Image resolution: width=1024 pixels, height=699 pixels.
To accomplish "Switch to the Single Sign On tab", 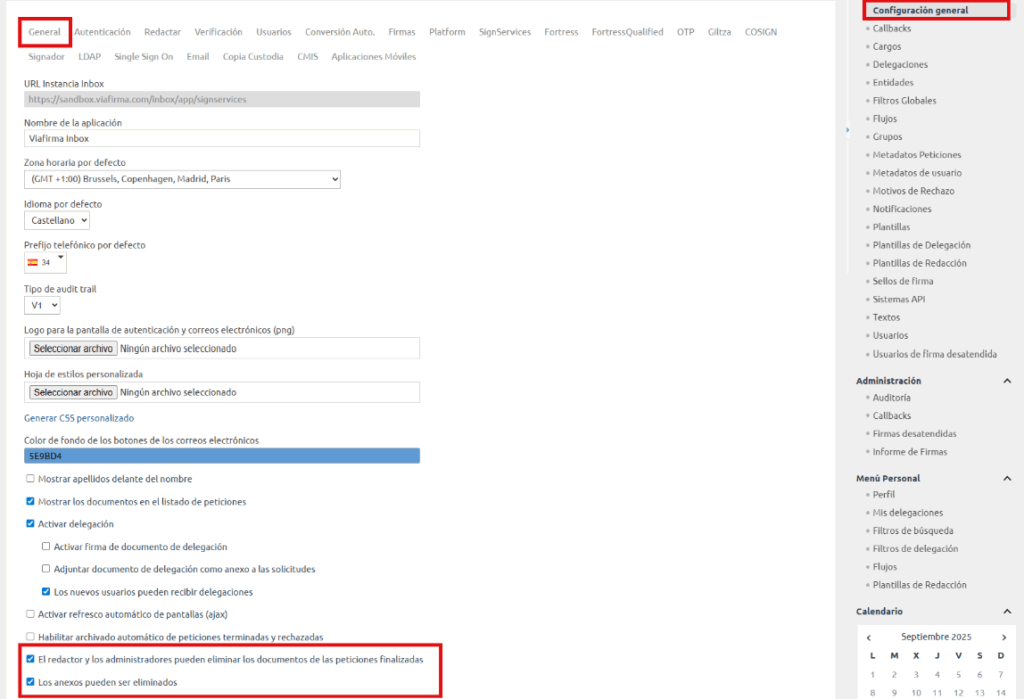I will 144,57.
